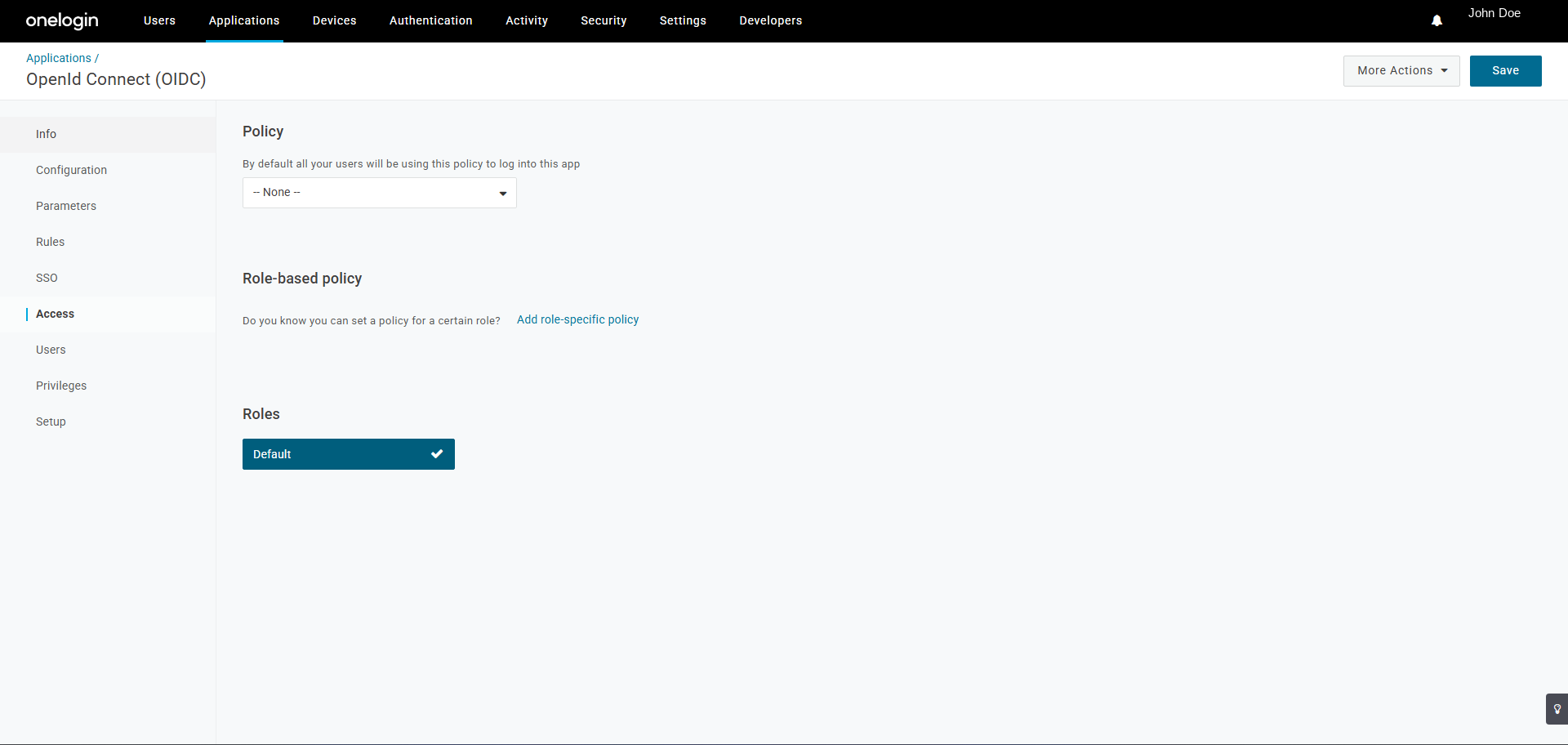Screen dimensions: 1568x745
Task: Switch to the Privileges sidebar tab
Action: (108, 386)
